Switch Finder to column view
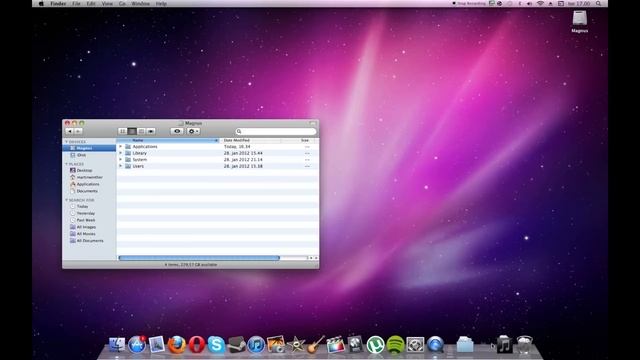 [141, 131]
